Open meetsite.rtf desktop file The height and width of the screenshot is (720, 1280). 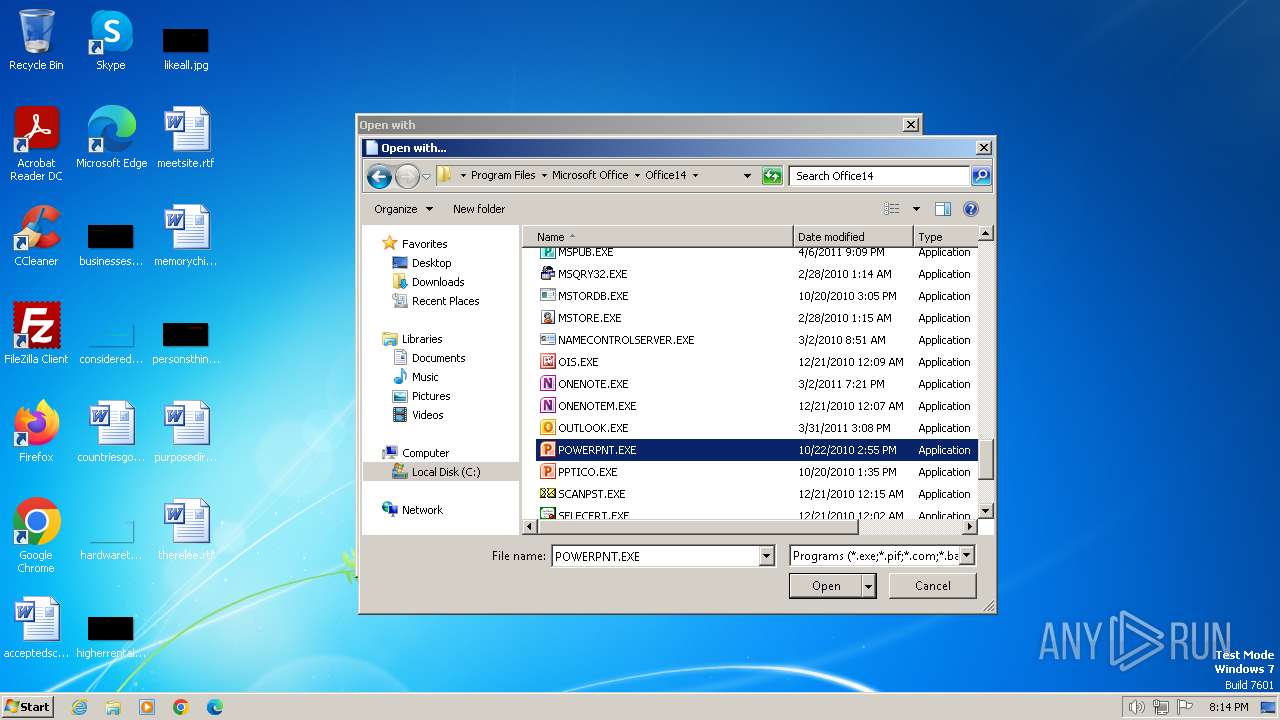pyautogui.click(x=186, y=139)
